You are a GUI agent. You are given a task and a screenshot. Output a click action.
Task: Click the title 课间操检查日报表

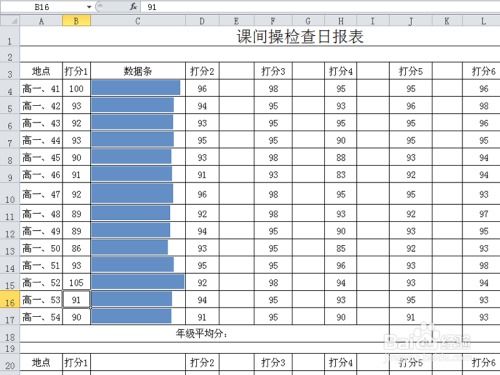coord(300,36)
